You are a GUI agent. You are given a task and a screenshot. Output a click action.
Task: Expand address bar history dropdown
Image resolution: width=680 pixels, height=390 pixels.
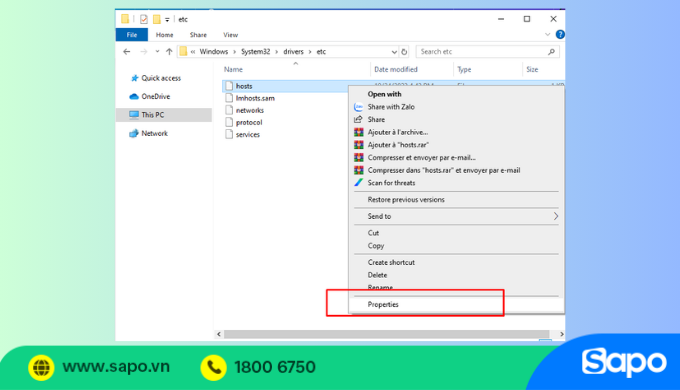pos(394,52)
